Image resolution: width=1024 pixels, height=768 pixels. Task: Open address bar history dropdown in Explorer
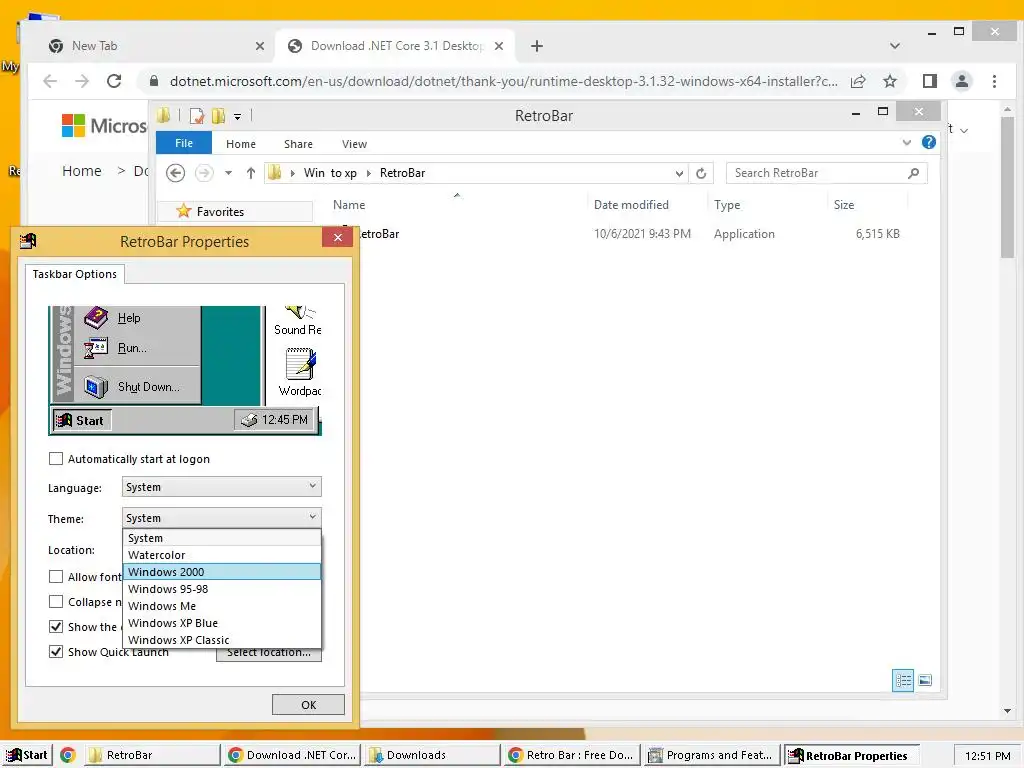point(679,173)
